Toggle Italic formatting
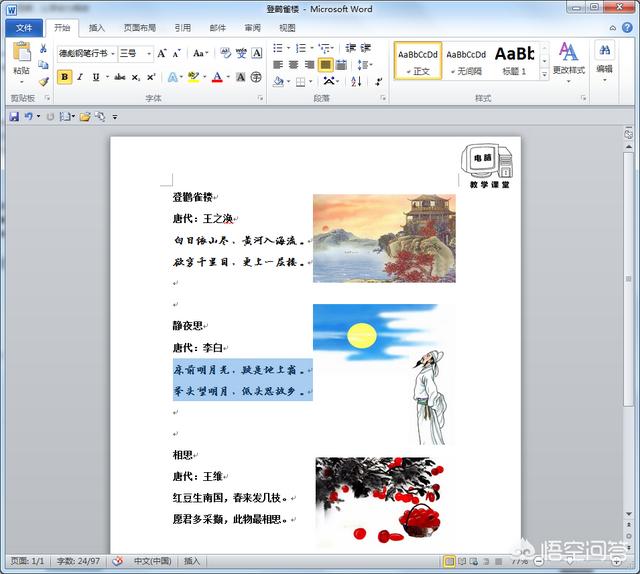This screenshot has height=574, width=640. [80, 77]
